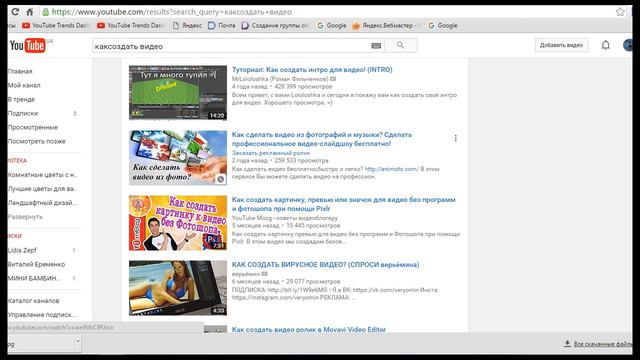Click the browser home icon
The image size is (640, 360).
(30, 12)
